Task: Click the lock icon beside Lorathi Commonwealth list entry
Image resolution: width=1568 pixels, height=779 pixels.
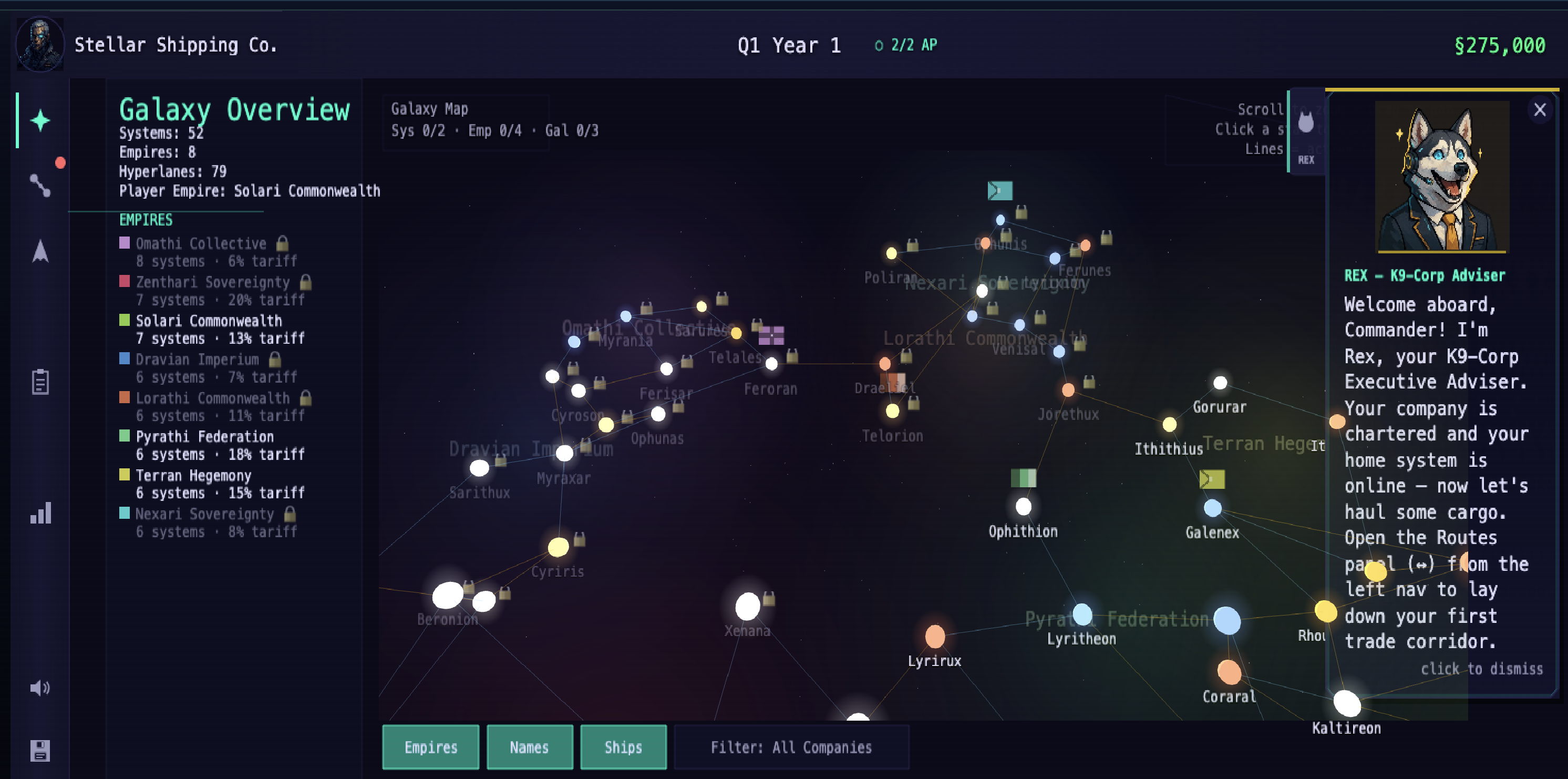Action: (306, 398)
